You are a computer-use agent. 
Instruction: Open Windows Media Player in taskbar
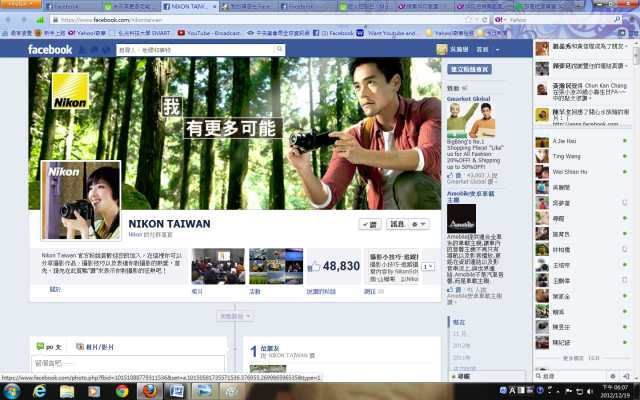coord(94,391)
